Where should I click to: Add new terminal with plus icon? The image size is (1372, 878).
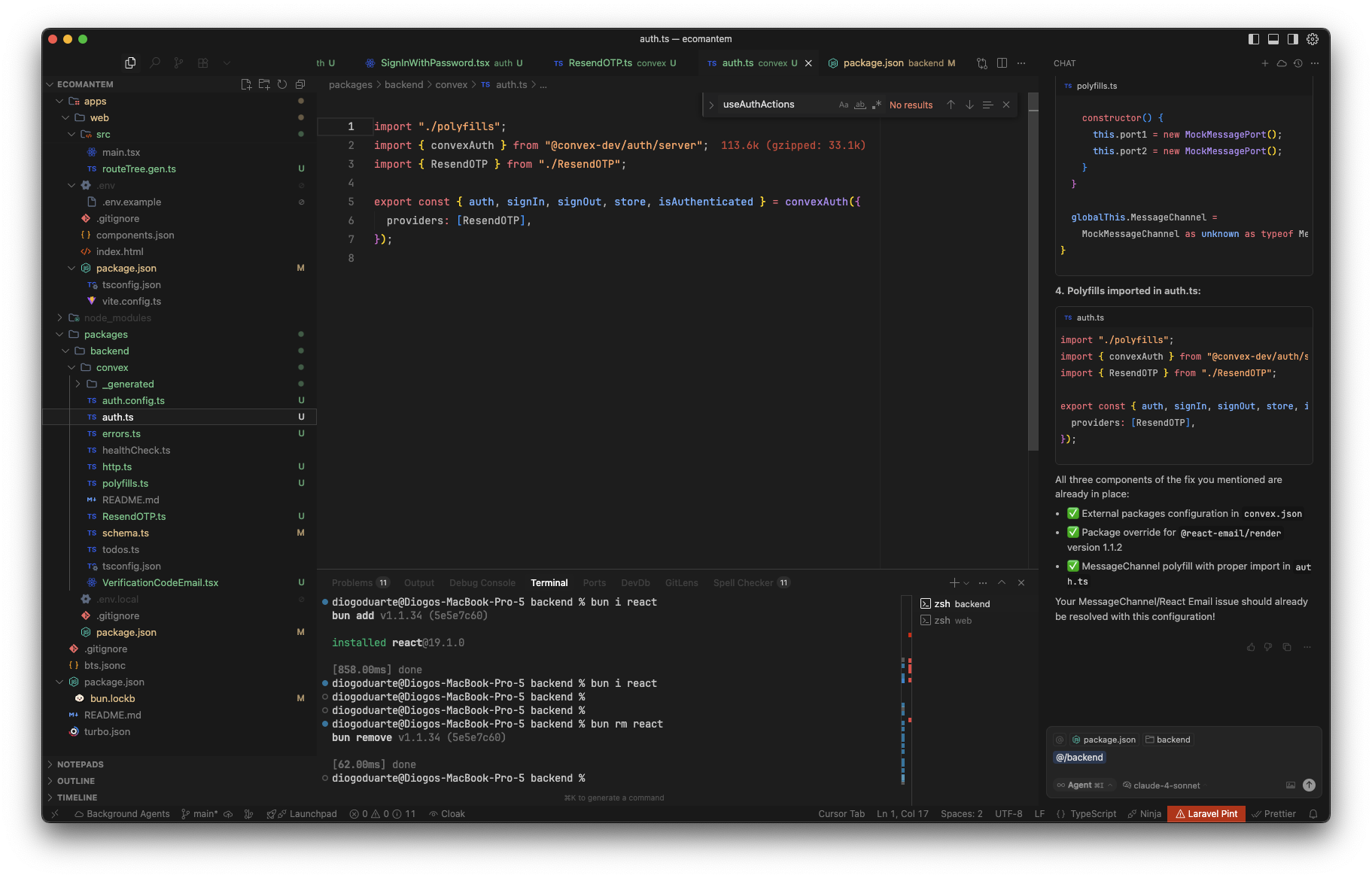click(x=954, y=582)
